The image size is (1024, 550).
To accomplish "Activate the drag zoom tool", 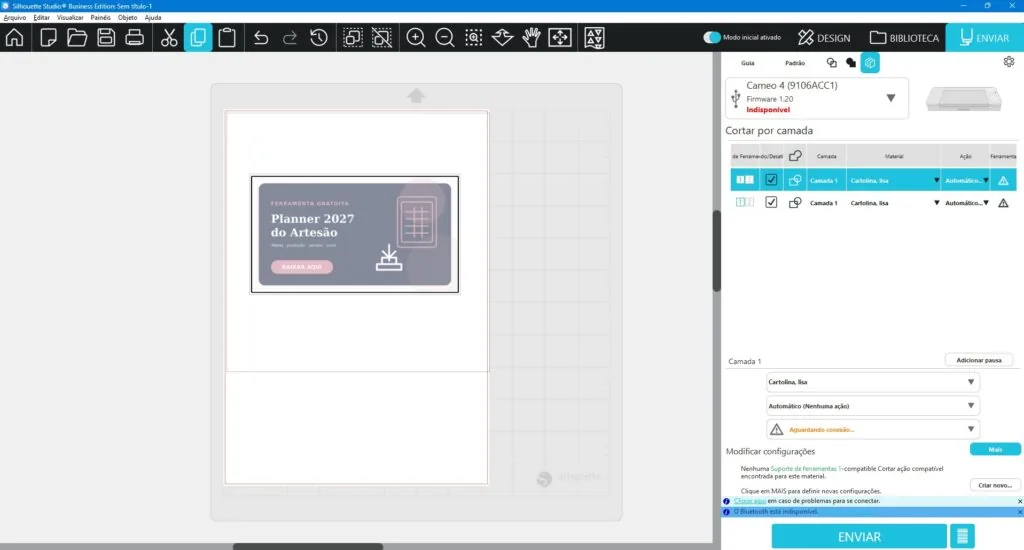I will pos(502,37).
